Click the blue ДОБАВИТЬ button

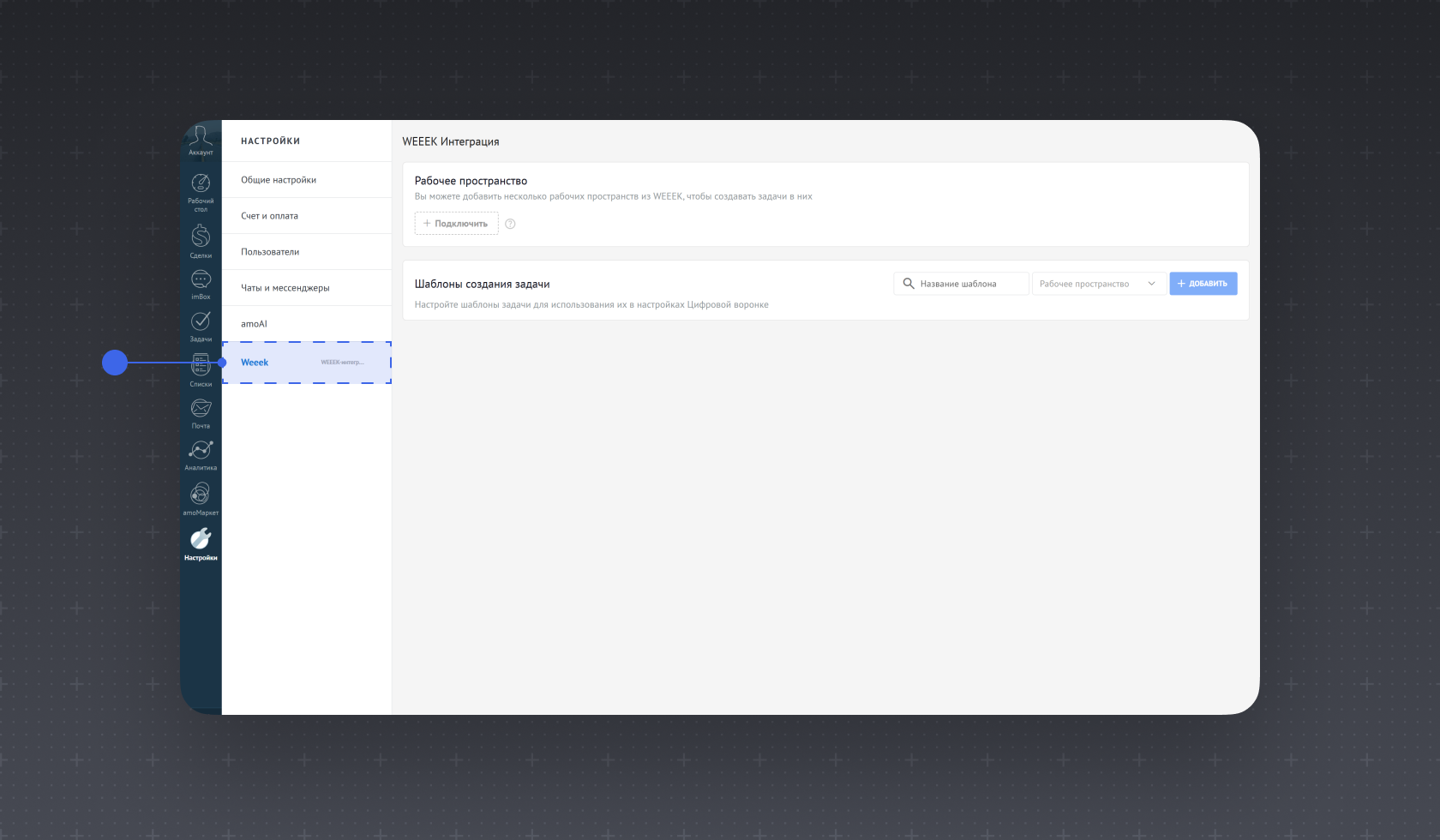pos(1203,284)
